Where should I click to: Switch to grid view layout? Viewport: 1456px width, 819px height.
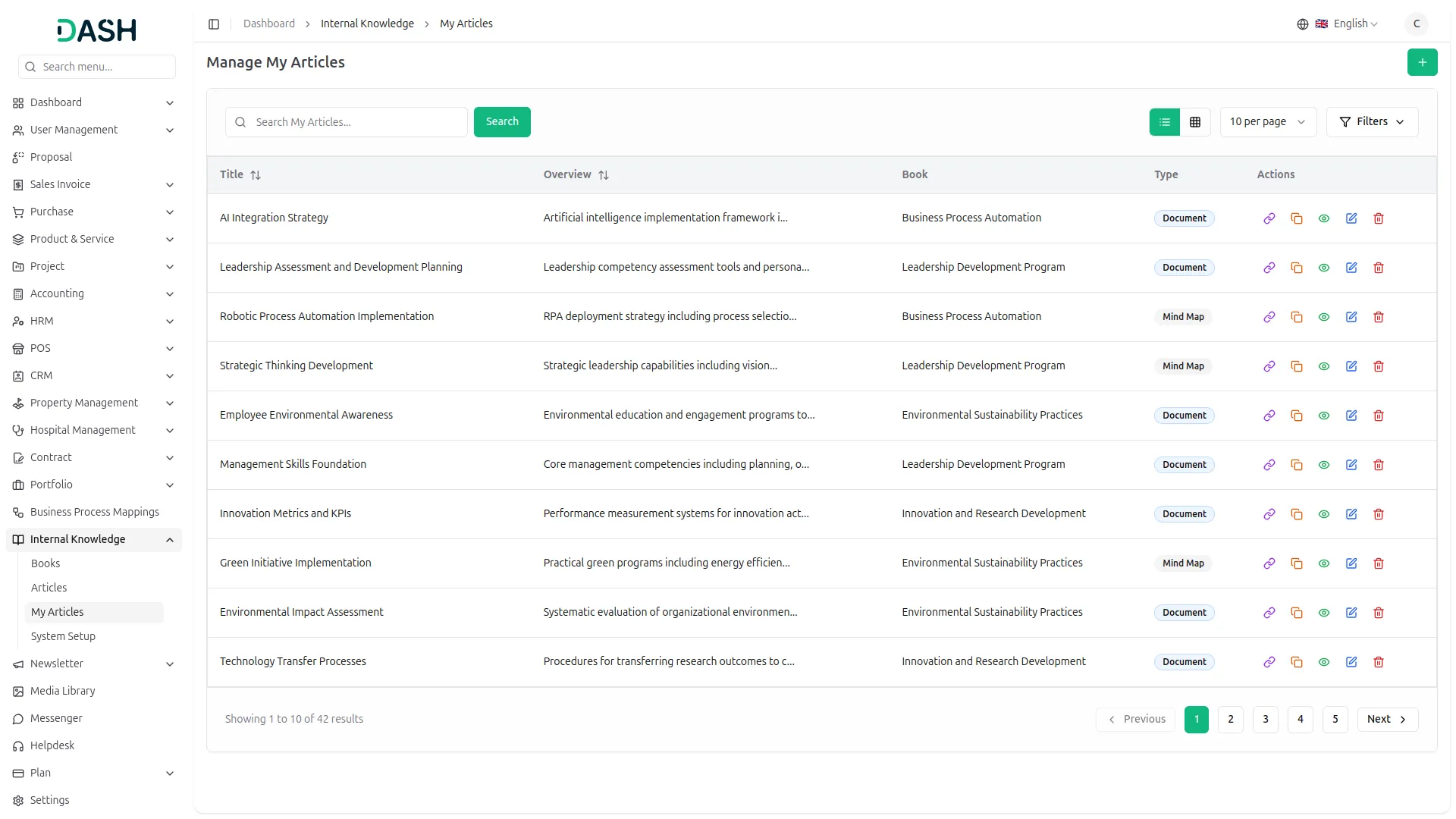click(x=1194, y=122)
